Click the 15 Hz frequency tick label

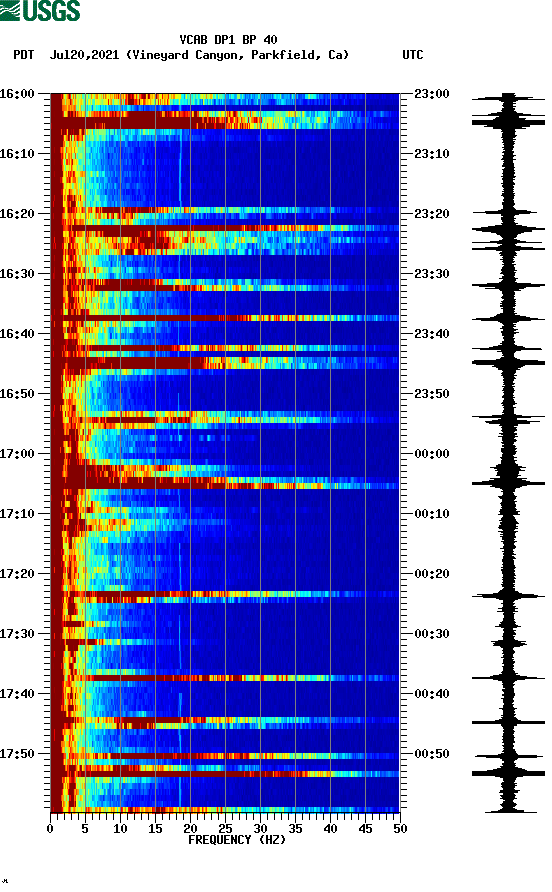click(155, 829)
